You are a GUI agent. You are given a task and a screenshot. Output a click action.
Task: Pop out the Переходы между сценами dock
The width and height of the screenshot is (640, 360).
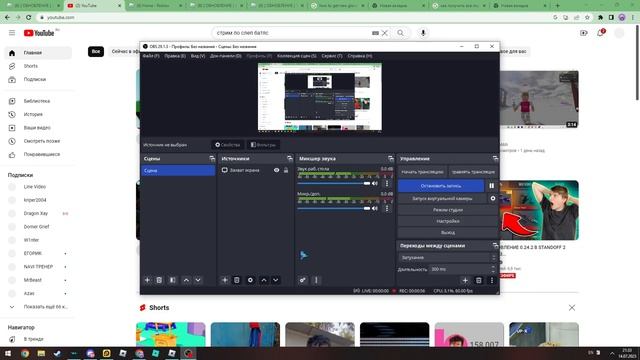coord(495,246)
